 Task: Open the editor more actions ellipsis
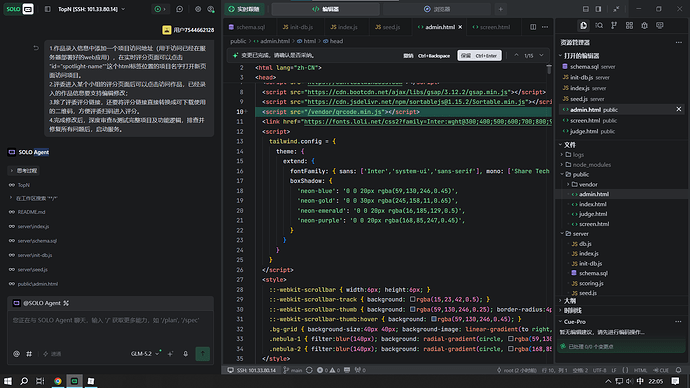(545, 27)
